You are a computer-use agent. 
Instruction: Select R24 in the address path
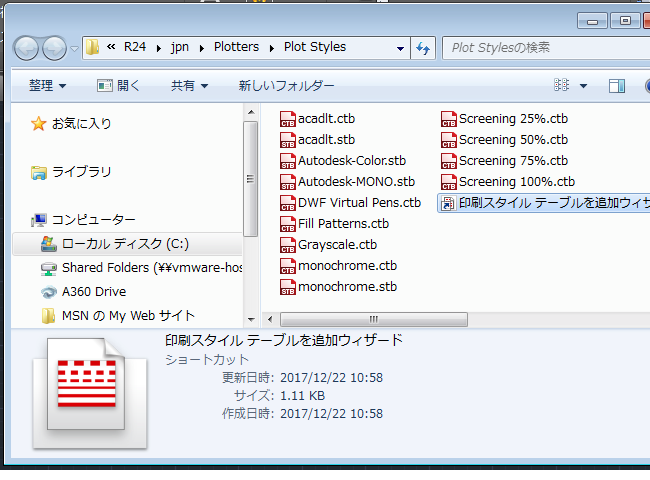tap(135, 47)
